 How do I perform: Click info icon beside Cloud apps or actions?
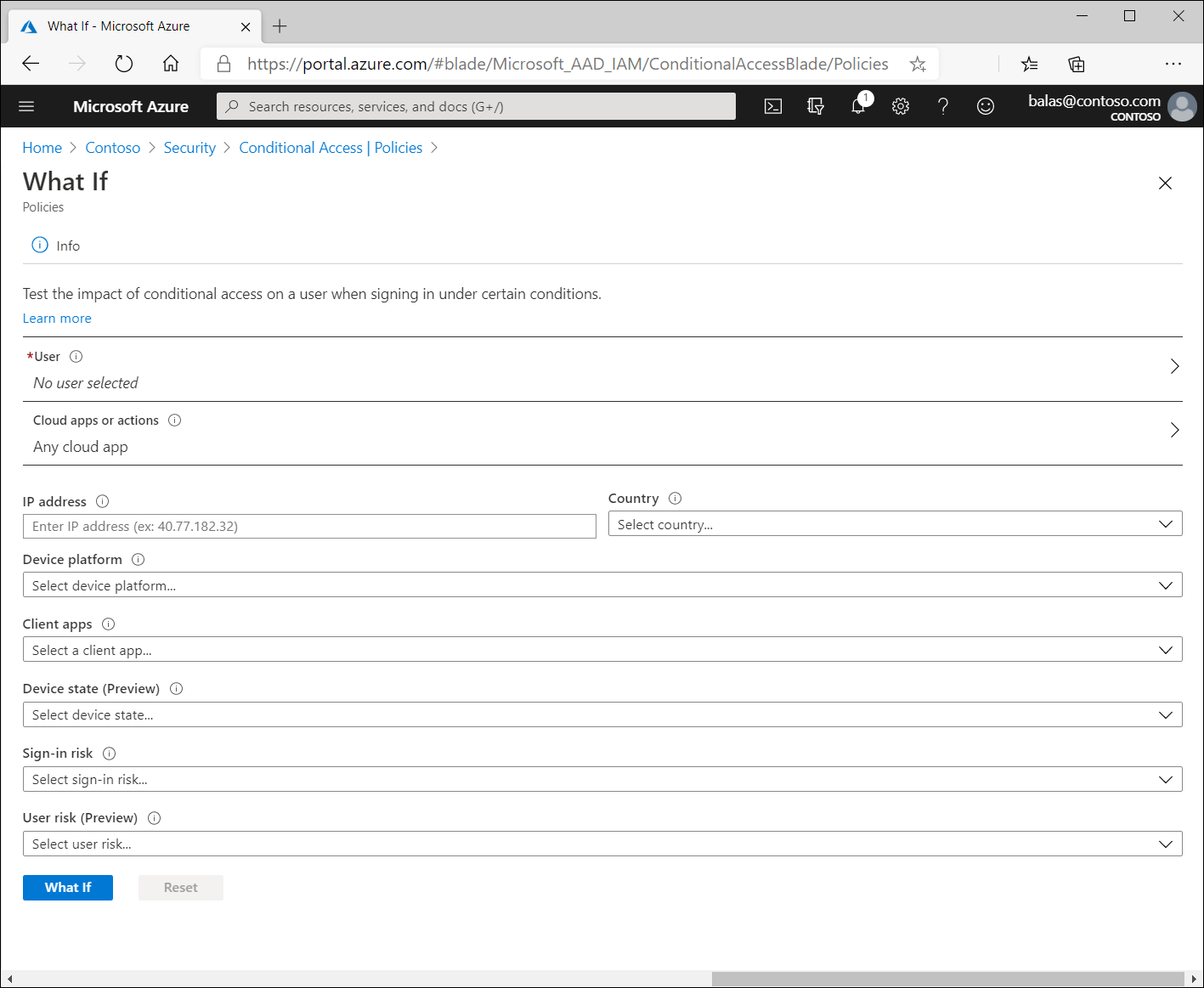(x=175, y=421)
